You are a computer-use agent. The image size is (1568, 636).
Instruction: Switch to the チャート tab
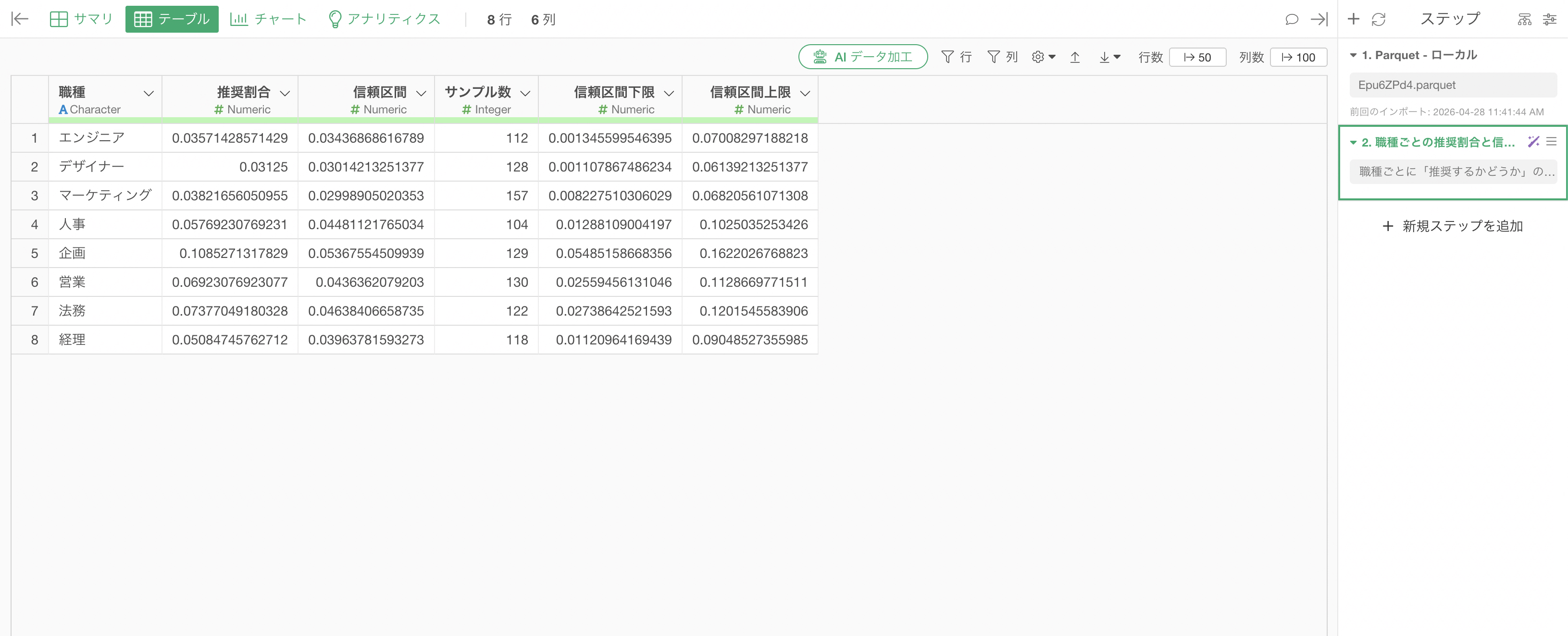pos(268,19)
